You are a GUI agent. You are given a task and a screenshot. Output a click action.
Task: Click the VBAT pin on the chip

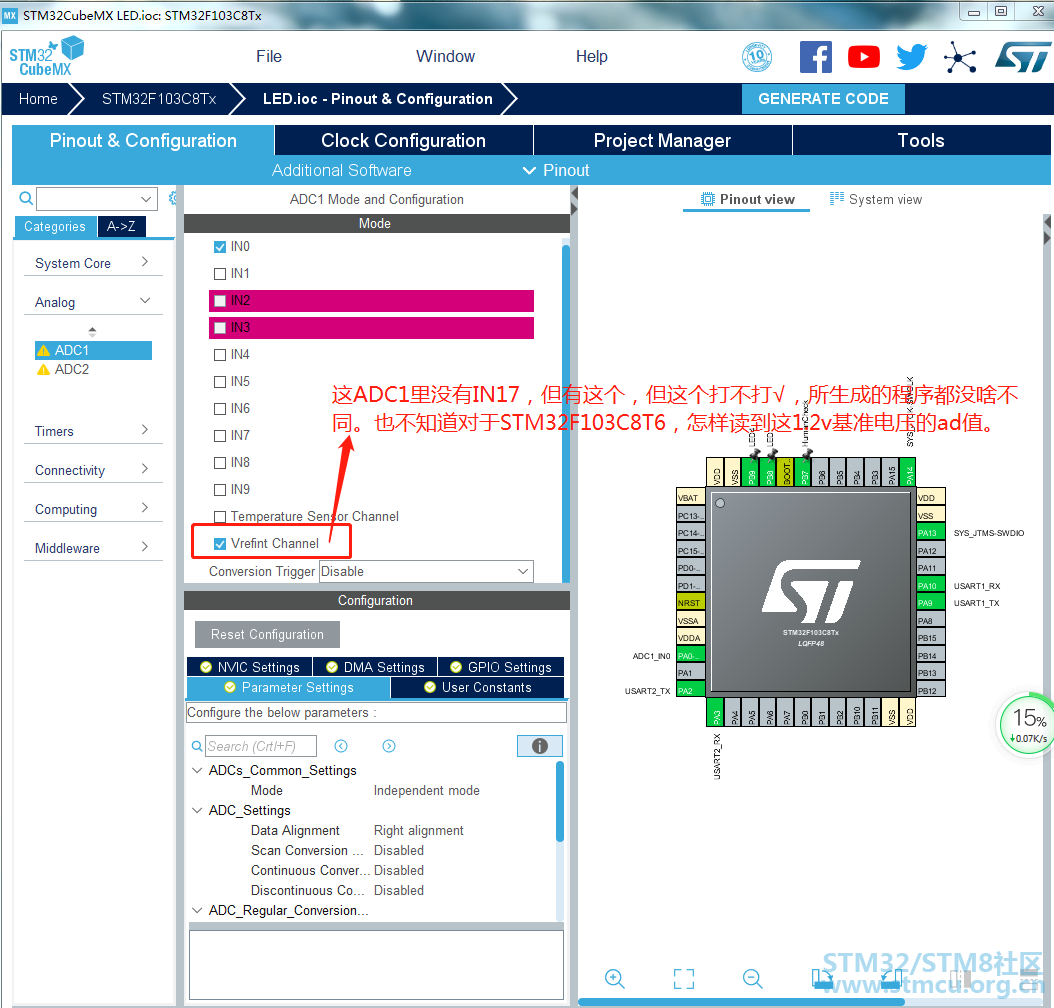690,498
